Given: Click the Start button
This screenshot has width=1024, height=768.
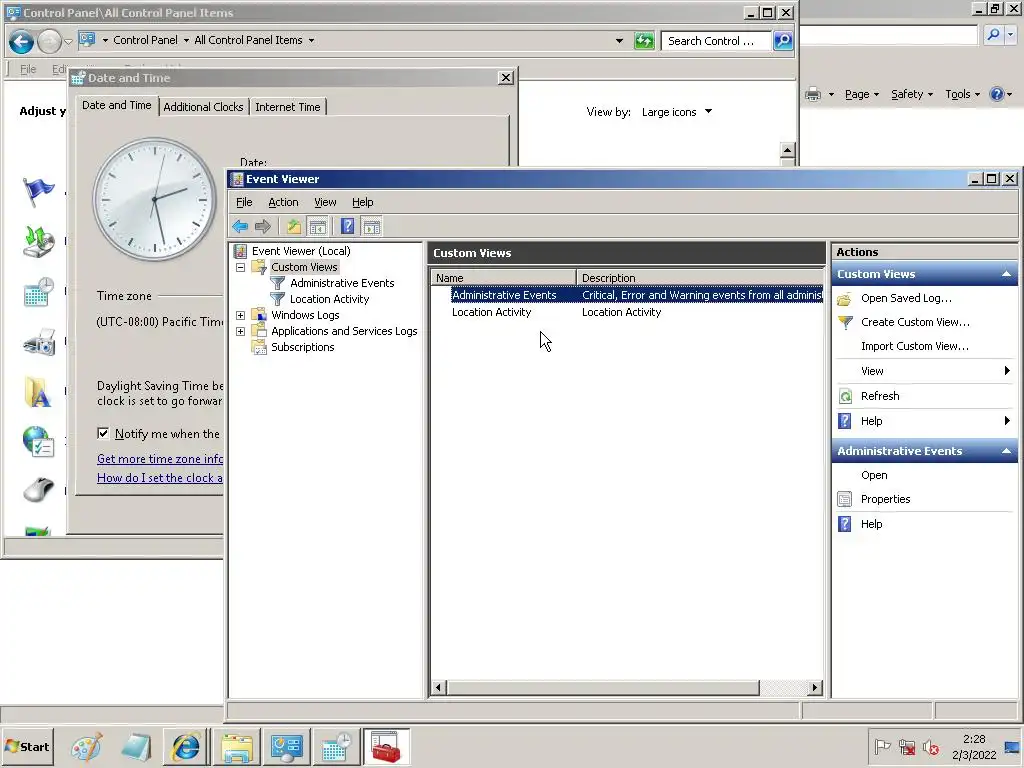Looking at the screenshot, I should pyautogui.click(x=27, y=747).
